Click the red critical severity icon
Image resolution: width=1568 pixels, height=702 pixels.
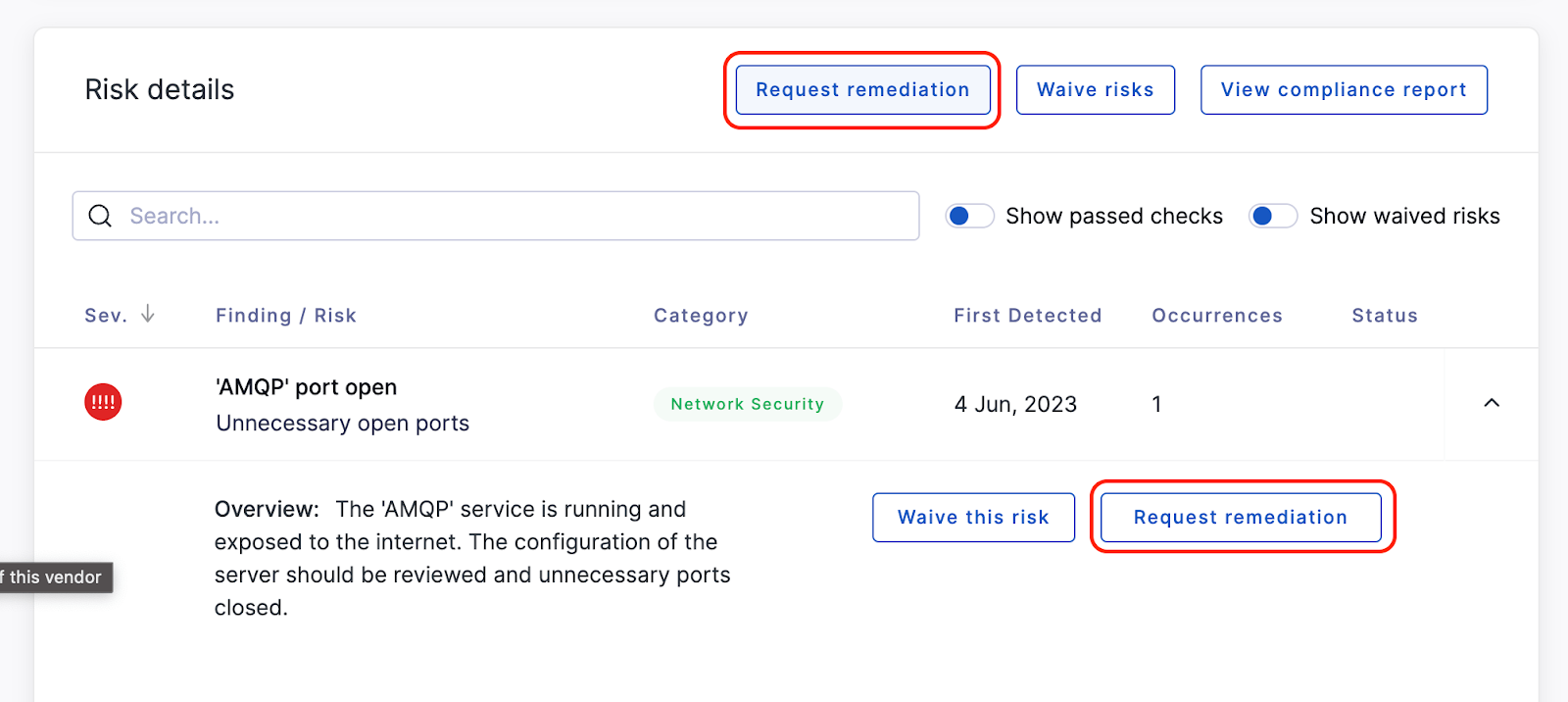click(x=103, y=402)
